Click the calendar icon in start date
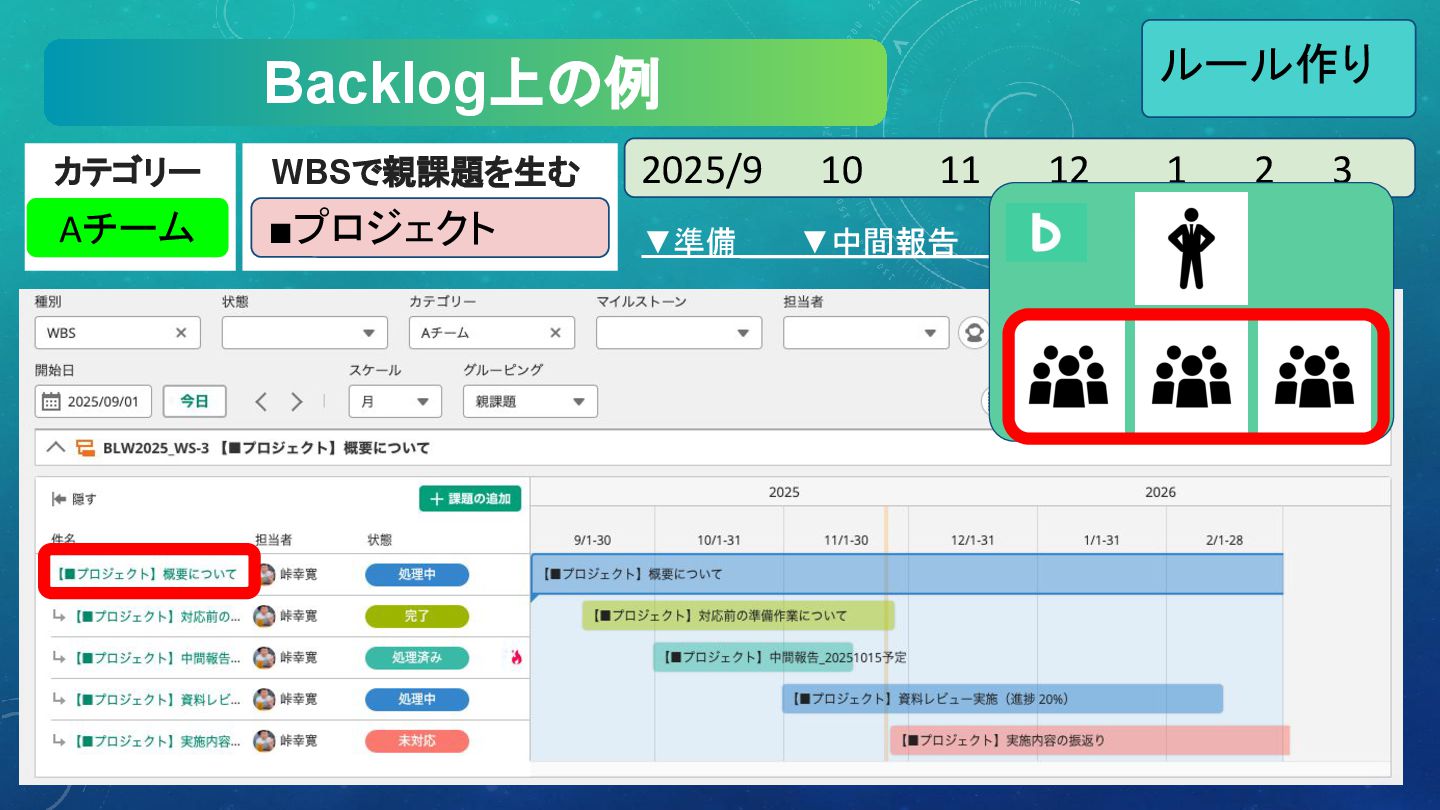 (x=50, y=402)
